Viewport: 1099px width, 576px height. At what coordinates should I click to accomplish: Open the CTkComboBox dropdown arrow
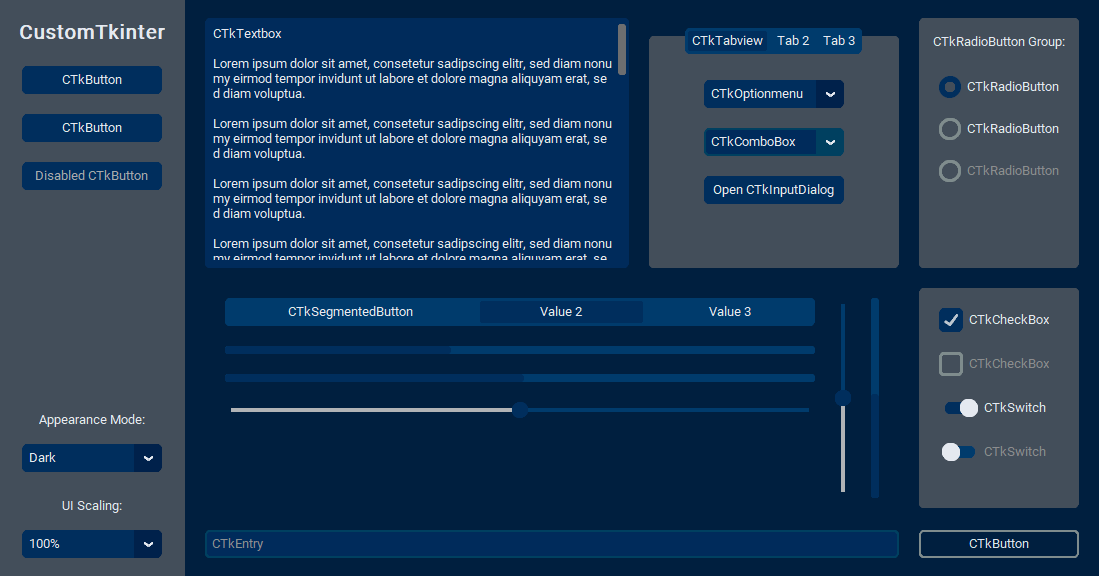click(x=829, y=141)
